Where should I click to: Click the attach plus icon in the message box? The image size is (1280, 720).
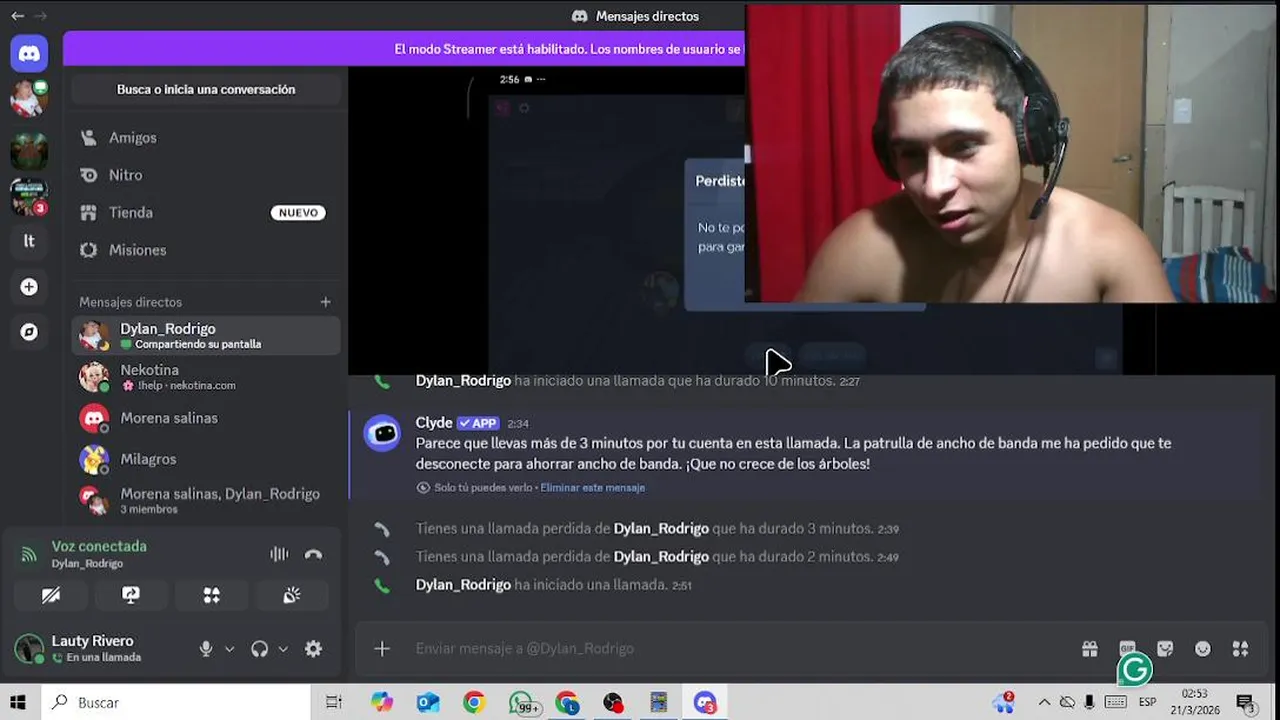tap(382, 649)
